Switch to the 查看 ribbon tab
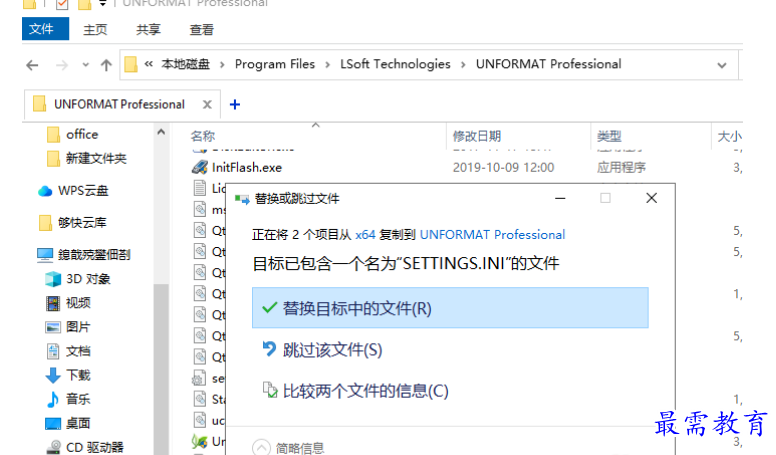Screen dimensions: 776x455 point(201,30)
